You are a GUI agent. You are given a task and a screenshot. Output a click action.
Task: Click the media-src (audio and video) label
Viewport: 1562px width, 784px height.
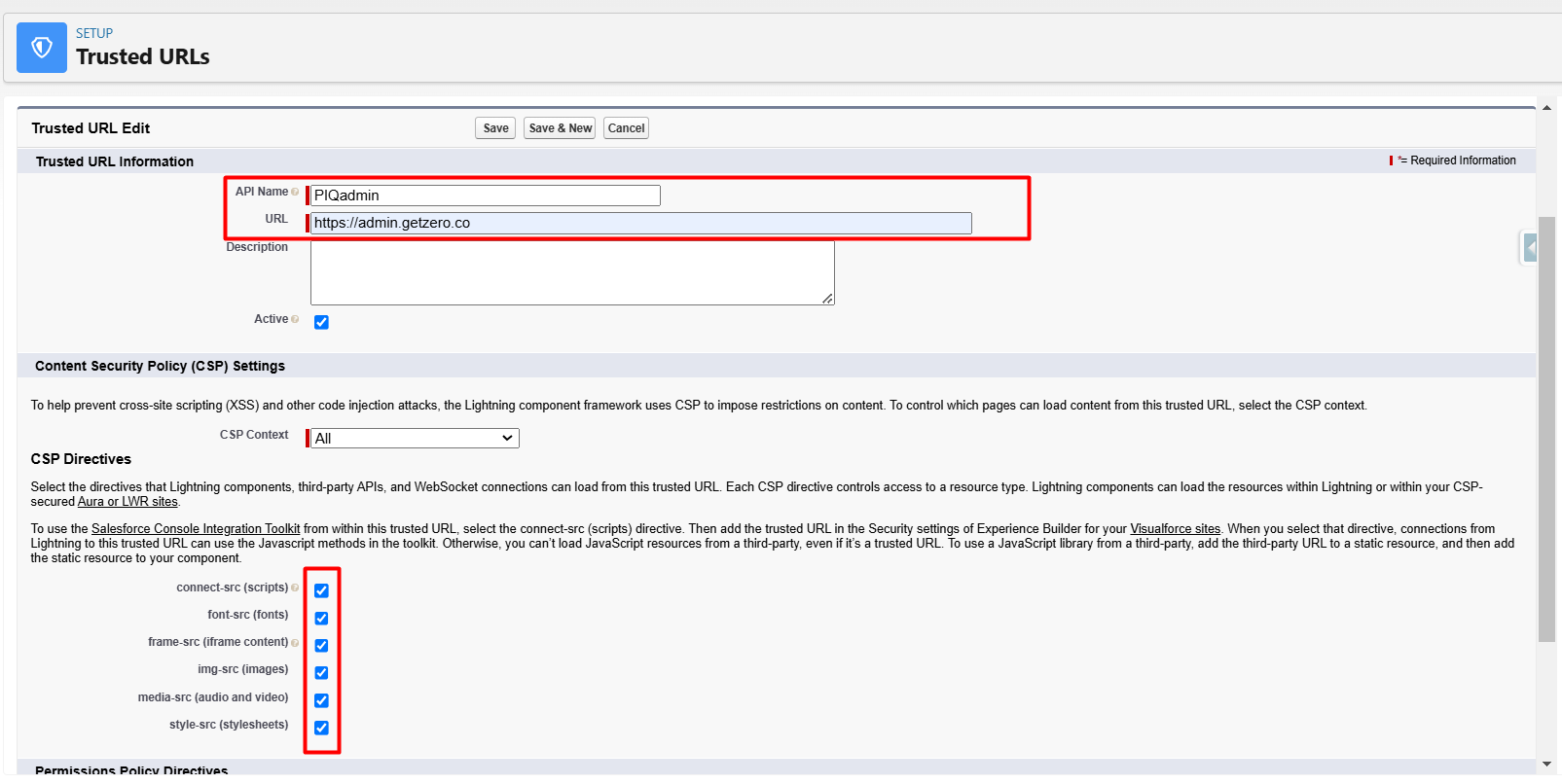tap(213, 697)
